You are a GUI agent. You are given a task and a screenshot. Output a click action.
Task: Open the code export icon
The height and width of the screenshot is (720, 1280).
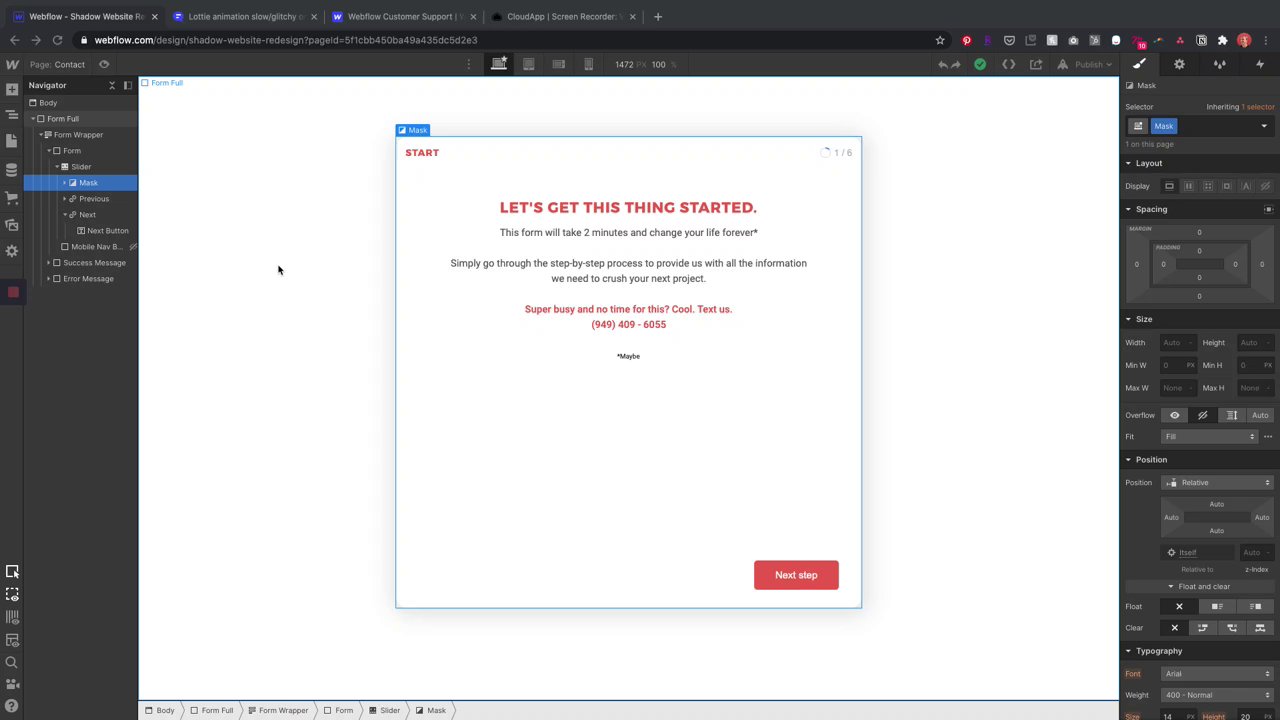(x=1009, y=64)
